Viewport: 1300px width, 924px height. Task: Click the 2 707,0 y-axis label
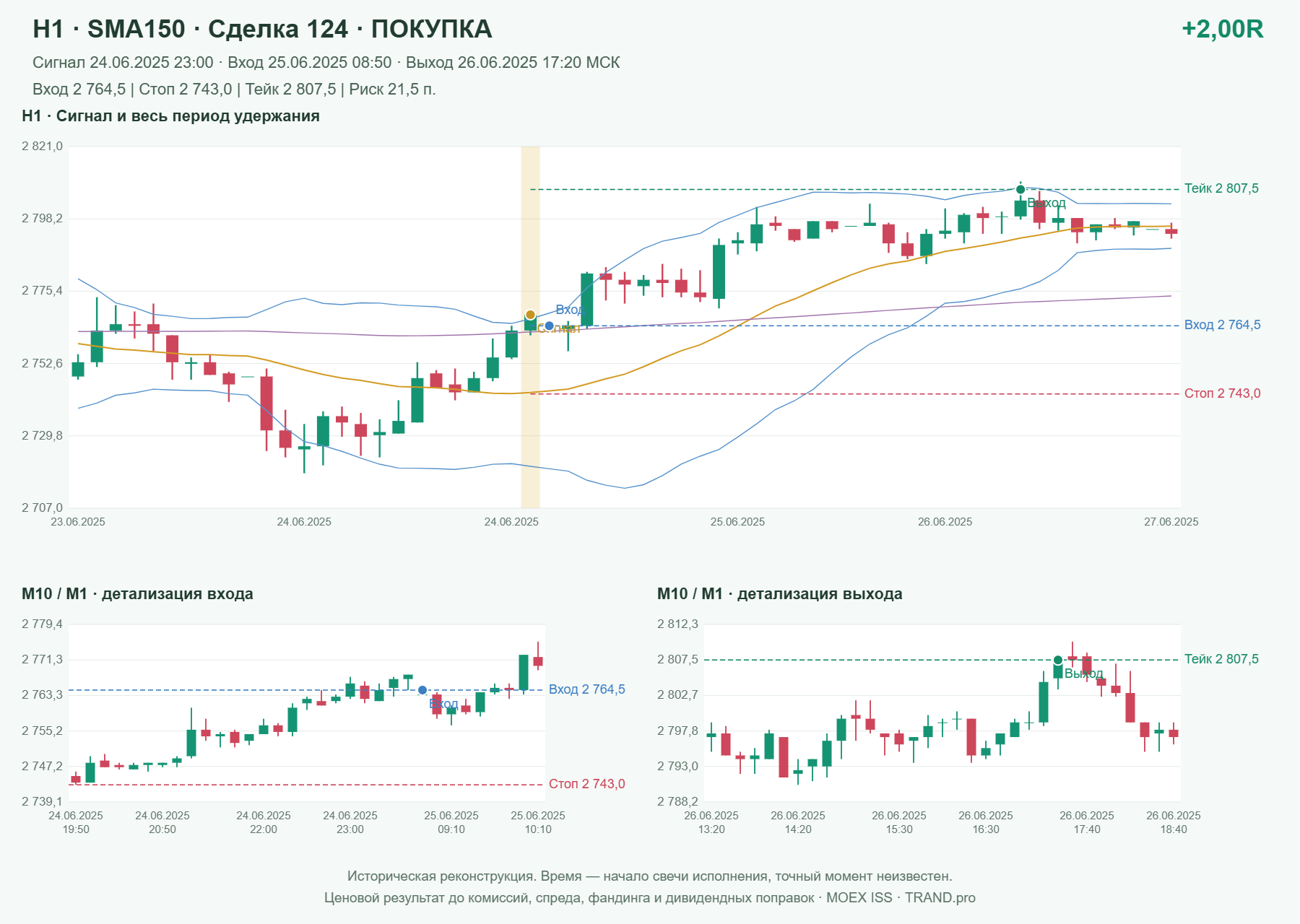(42, 508)
